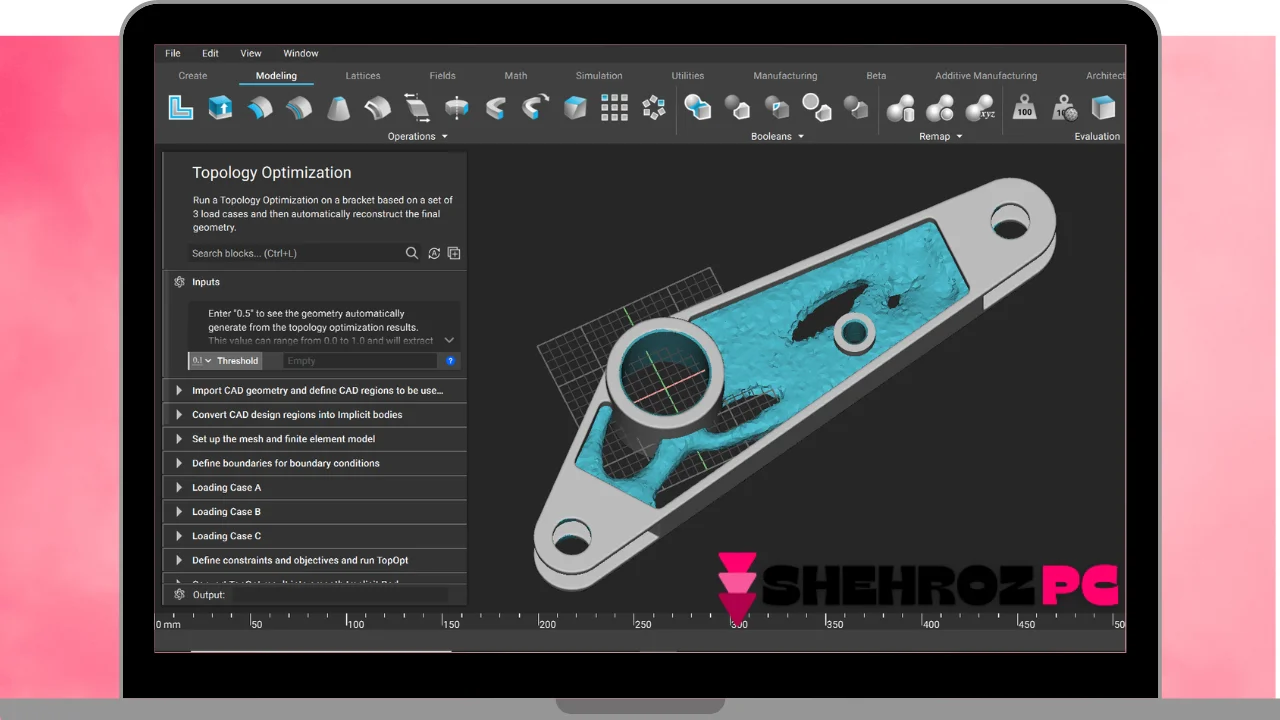Click the 100 weight Evaluation icon
Image resolution: width=1280 pixels, height=720 pixels.
click(x=1024, y=107)
